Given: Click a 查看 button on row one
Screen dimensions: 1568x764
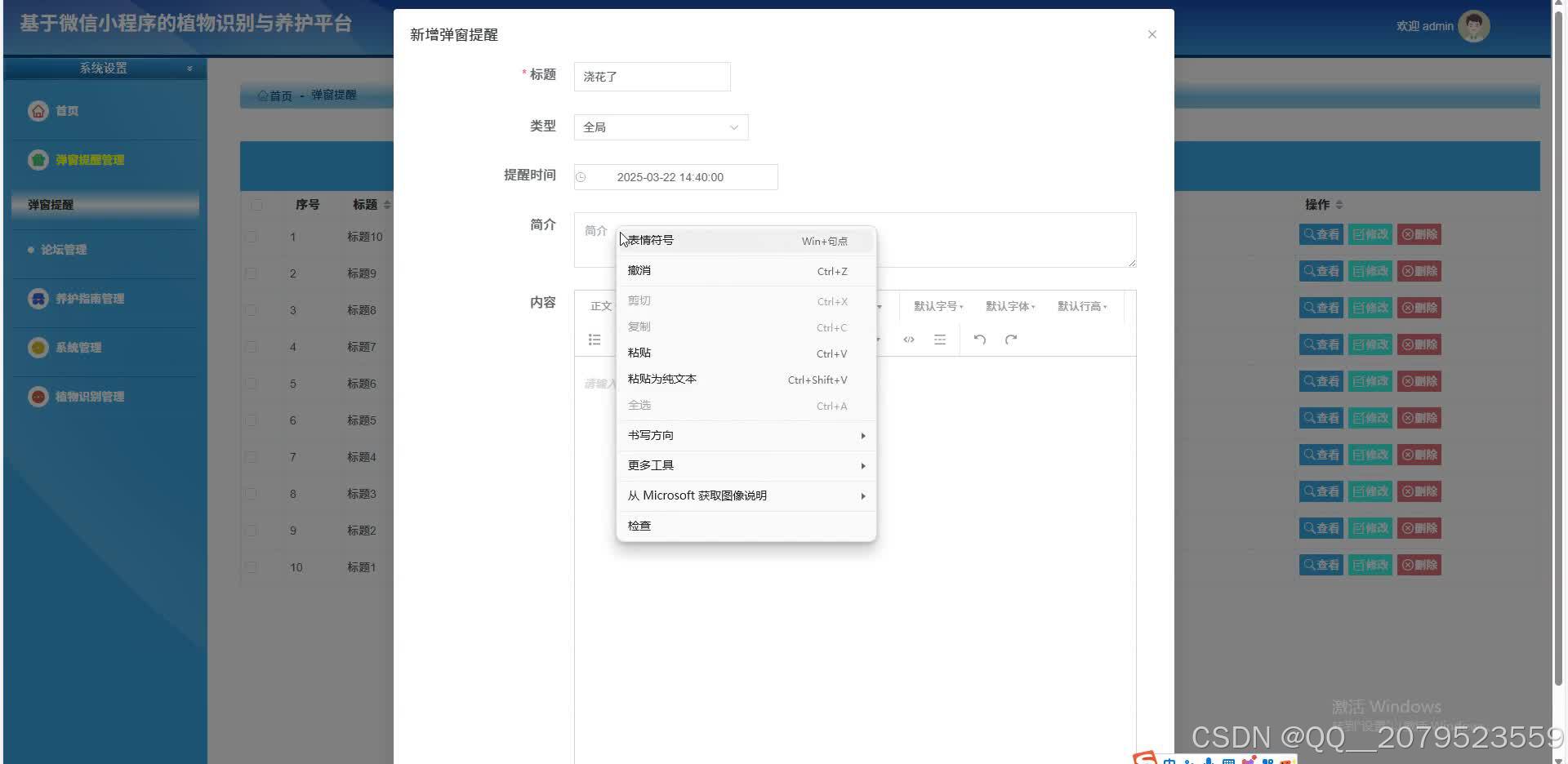Looking at the screenshot, I should [1321, 234].
